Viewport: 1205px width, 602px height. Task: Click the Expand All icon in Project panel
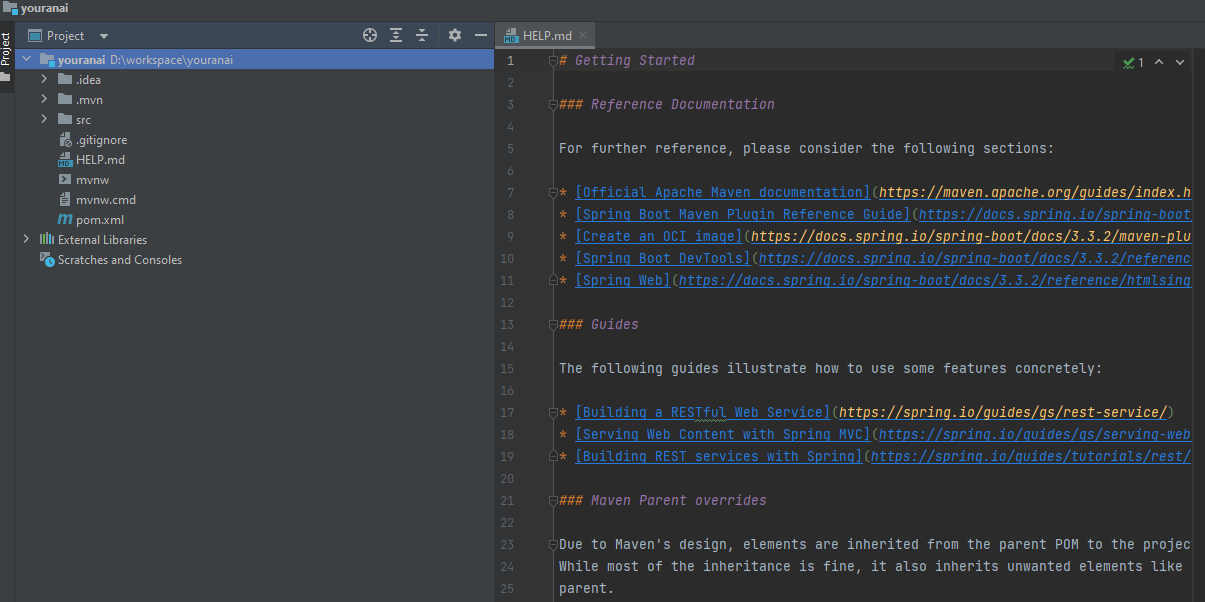click(396, 35)
